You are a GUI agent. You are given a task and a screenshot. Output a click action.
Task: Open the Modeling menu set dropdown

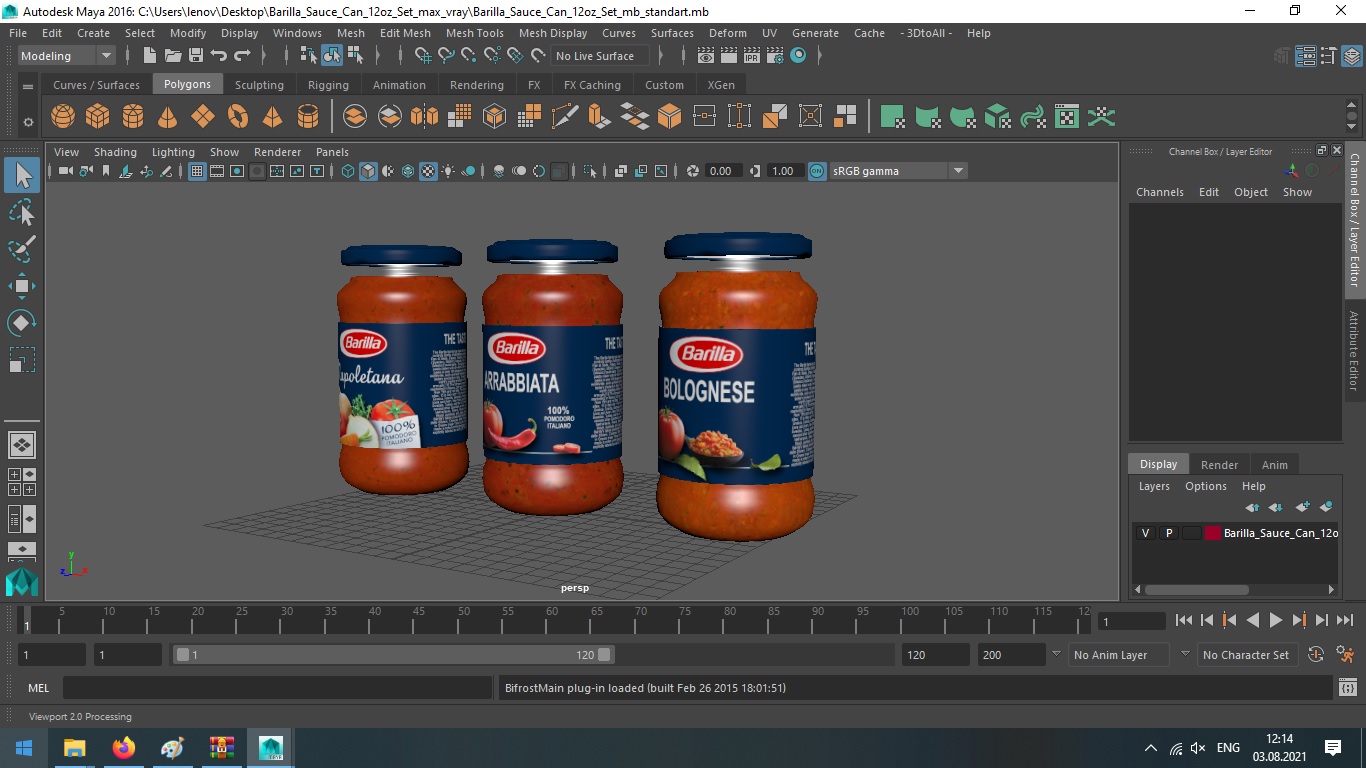pyautogui.click(x=67, y=56)
